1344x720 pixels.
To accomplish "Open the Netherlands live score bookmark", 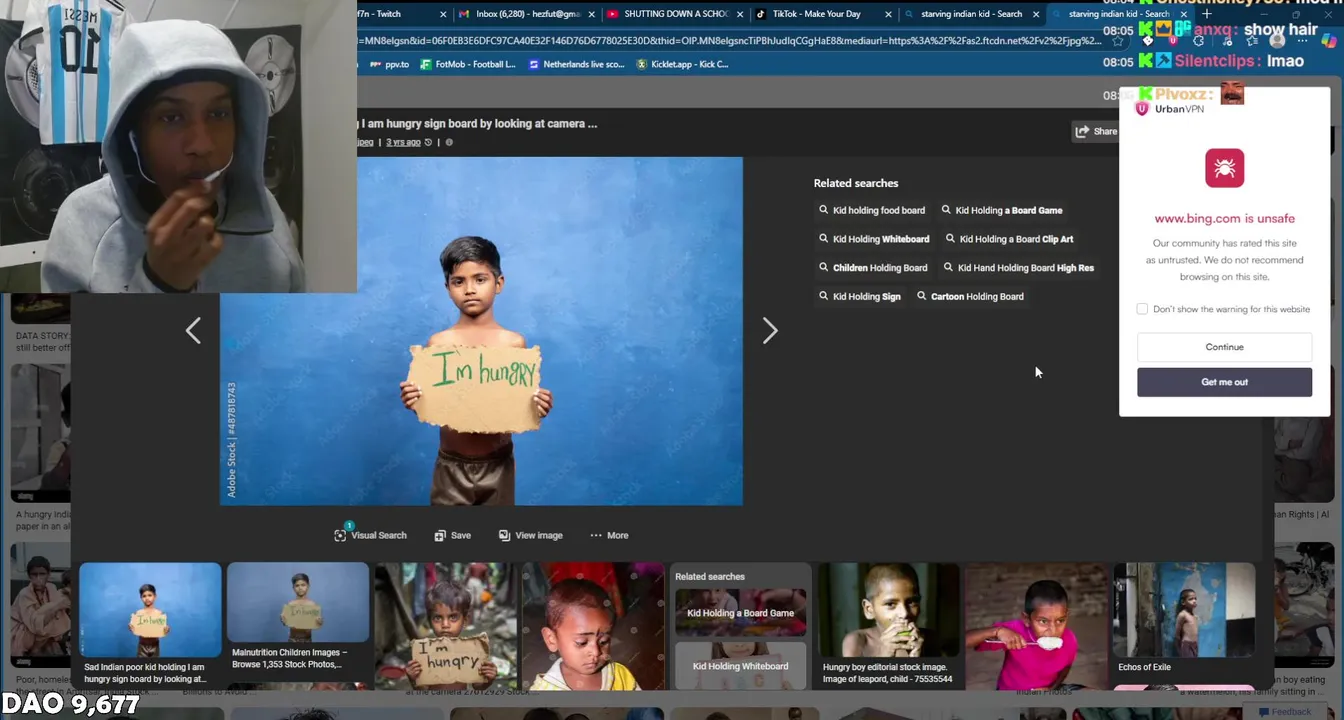I will pyautogui.click(x=576, y=64).
